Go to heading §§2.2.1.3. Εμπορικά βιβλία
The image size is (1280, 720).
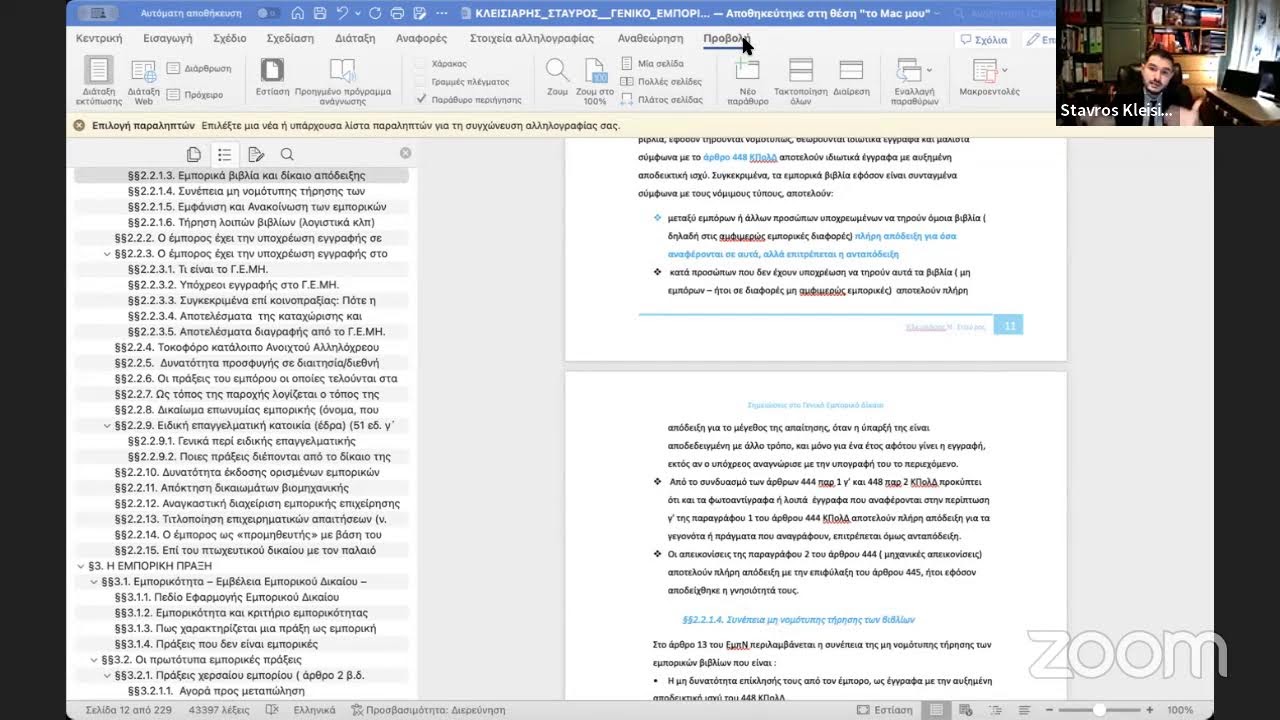pyautogui.click(x=247, y=176)
